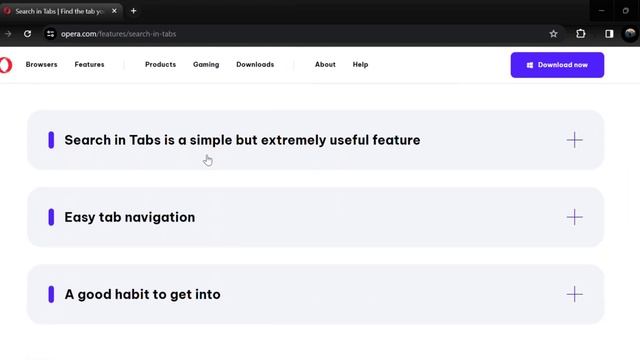Go forward with the arrow icon

tap(8, 34)
